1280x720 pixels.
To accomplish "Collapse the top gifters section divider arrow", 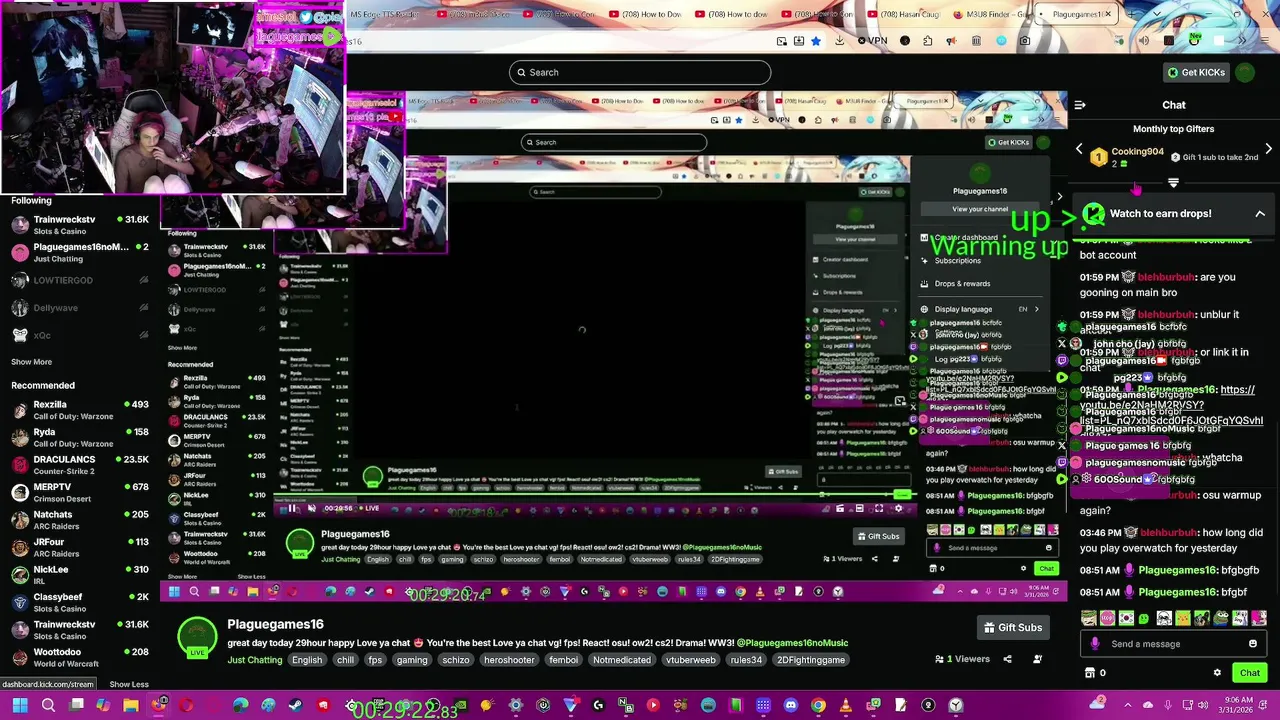I will [1173, 183].
